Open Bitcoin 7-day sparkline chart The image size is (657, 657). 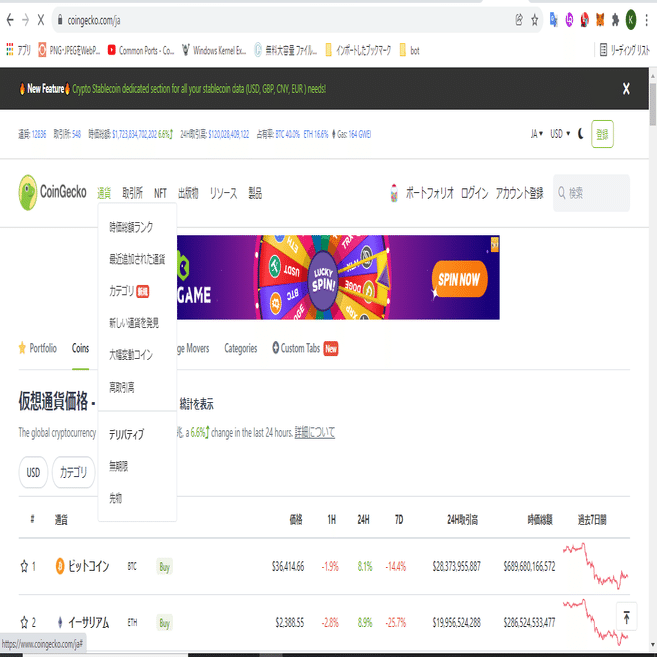(x=595, y=566)
